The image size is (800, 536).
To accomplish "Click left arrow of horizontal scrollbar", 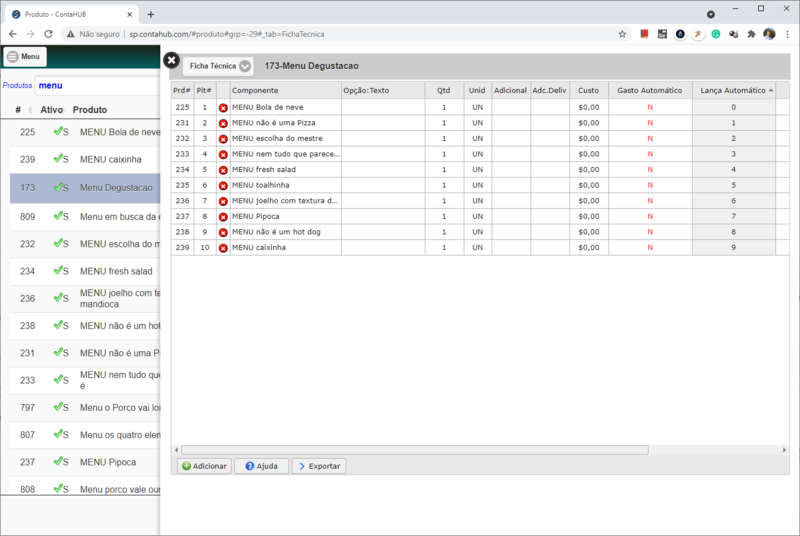I will pos(177,450).
